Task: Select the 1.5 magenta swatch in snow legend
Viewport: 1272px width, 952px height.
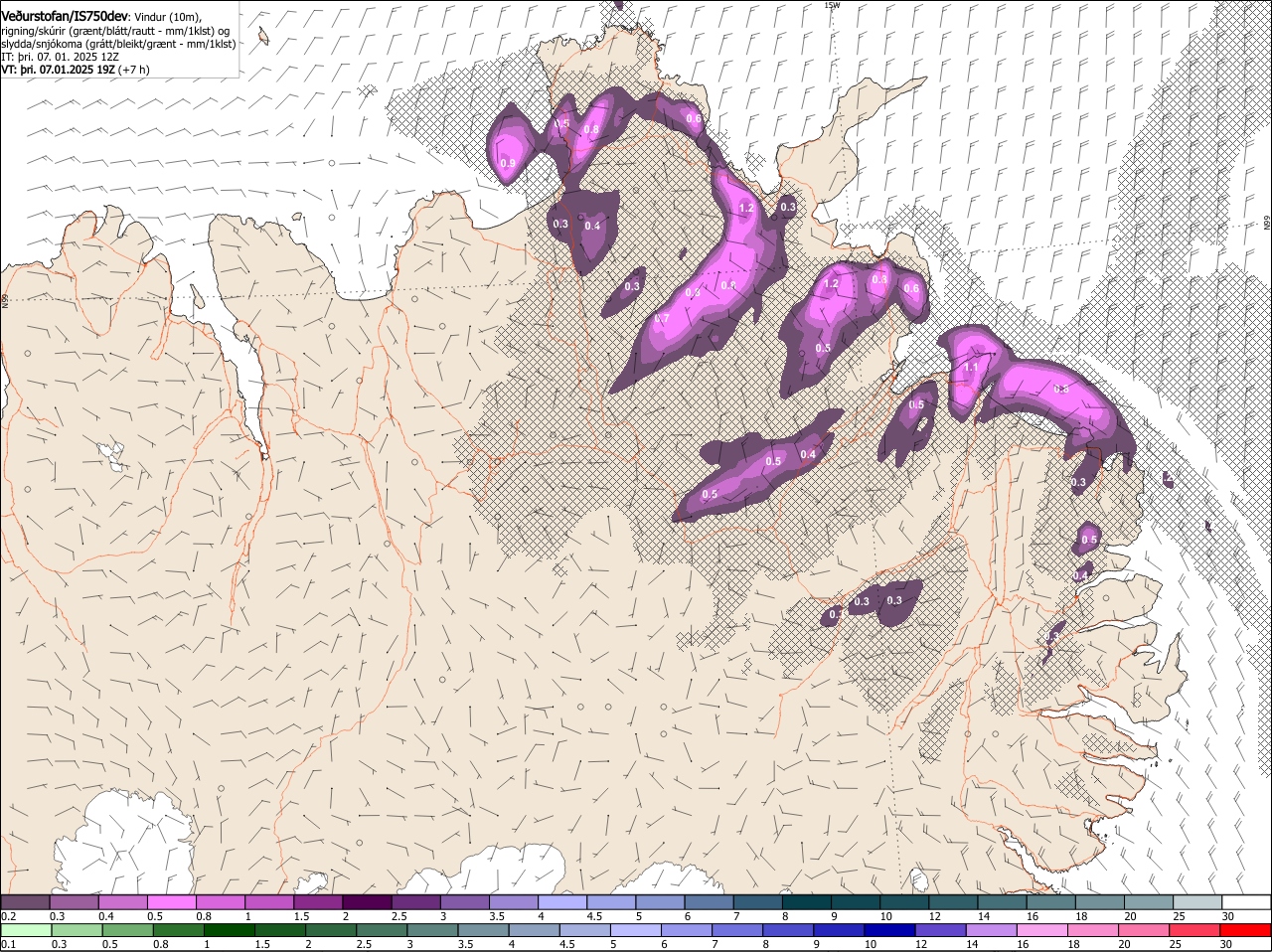Action: point(318,902)
